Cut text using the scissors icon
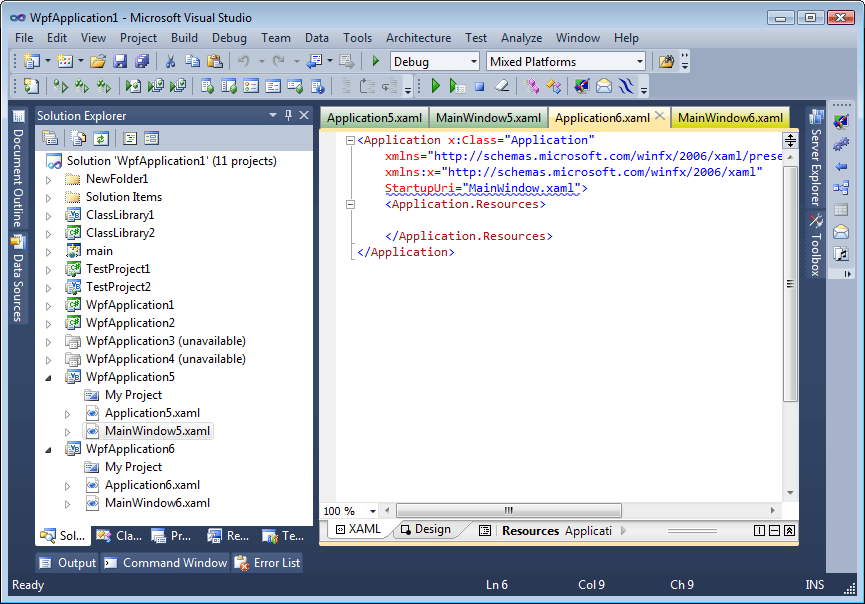The height and width of the screenshot is (604, 865). coord(170,61)
